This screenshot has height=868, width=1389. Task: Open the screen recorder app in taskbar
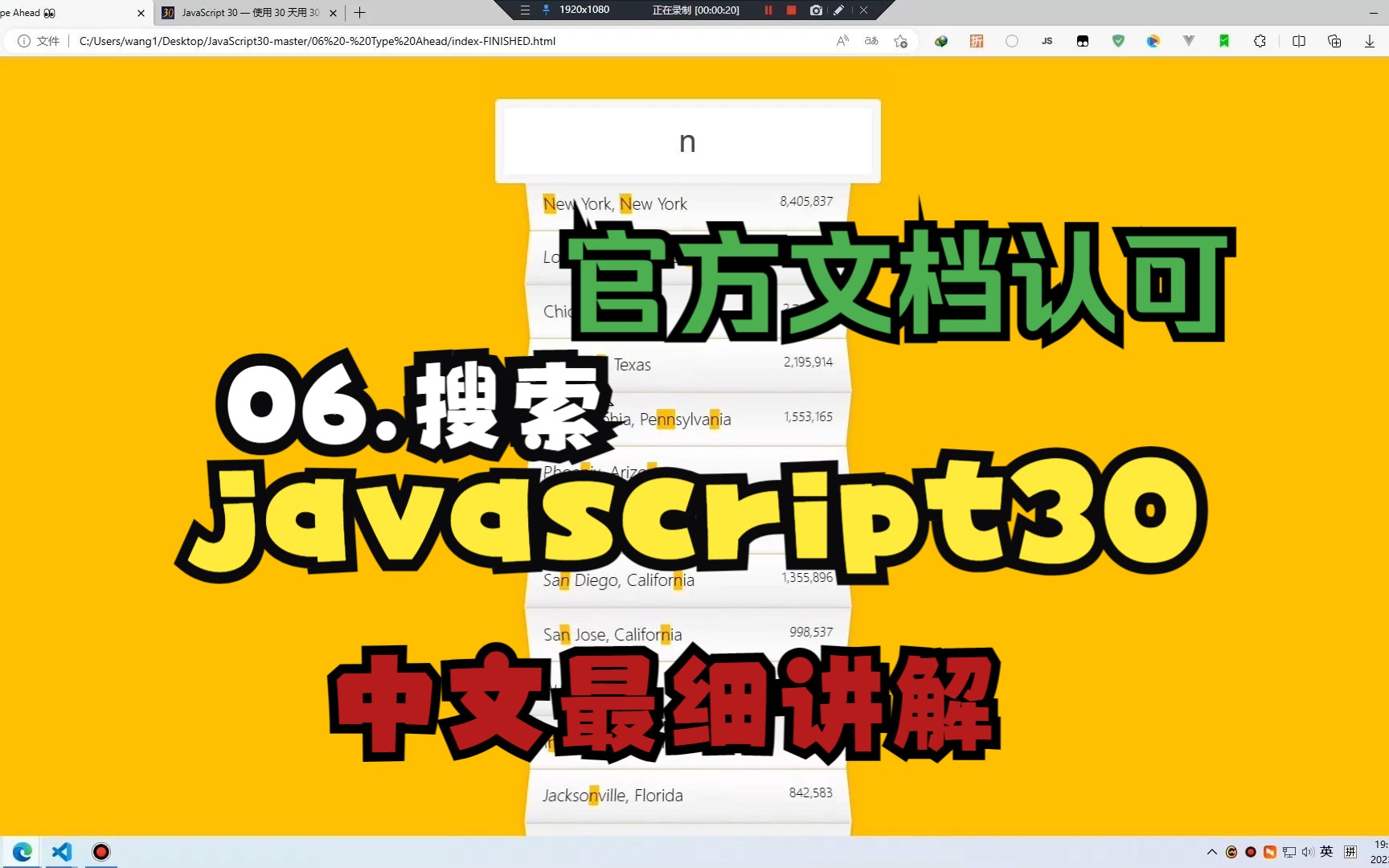coord(101,852)
